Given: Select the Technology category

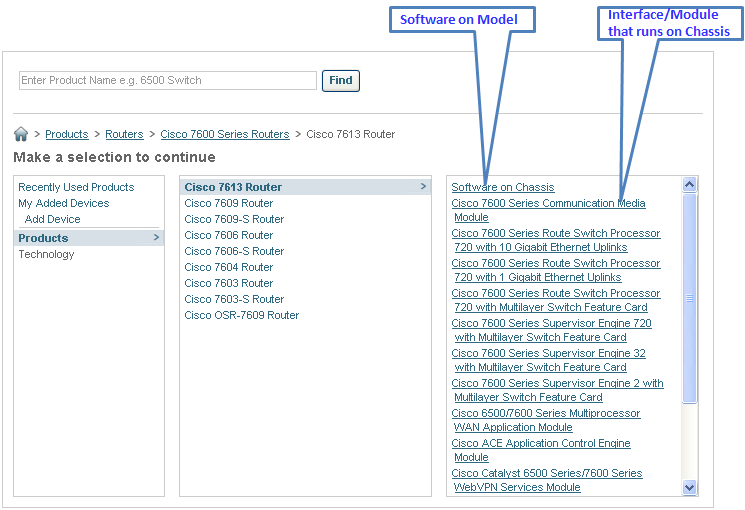Looking at the screenshot, I should click(46, 254).
